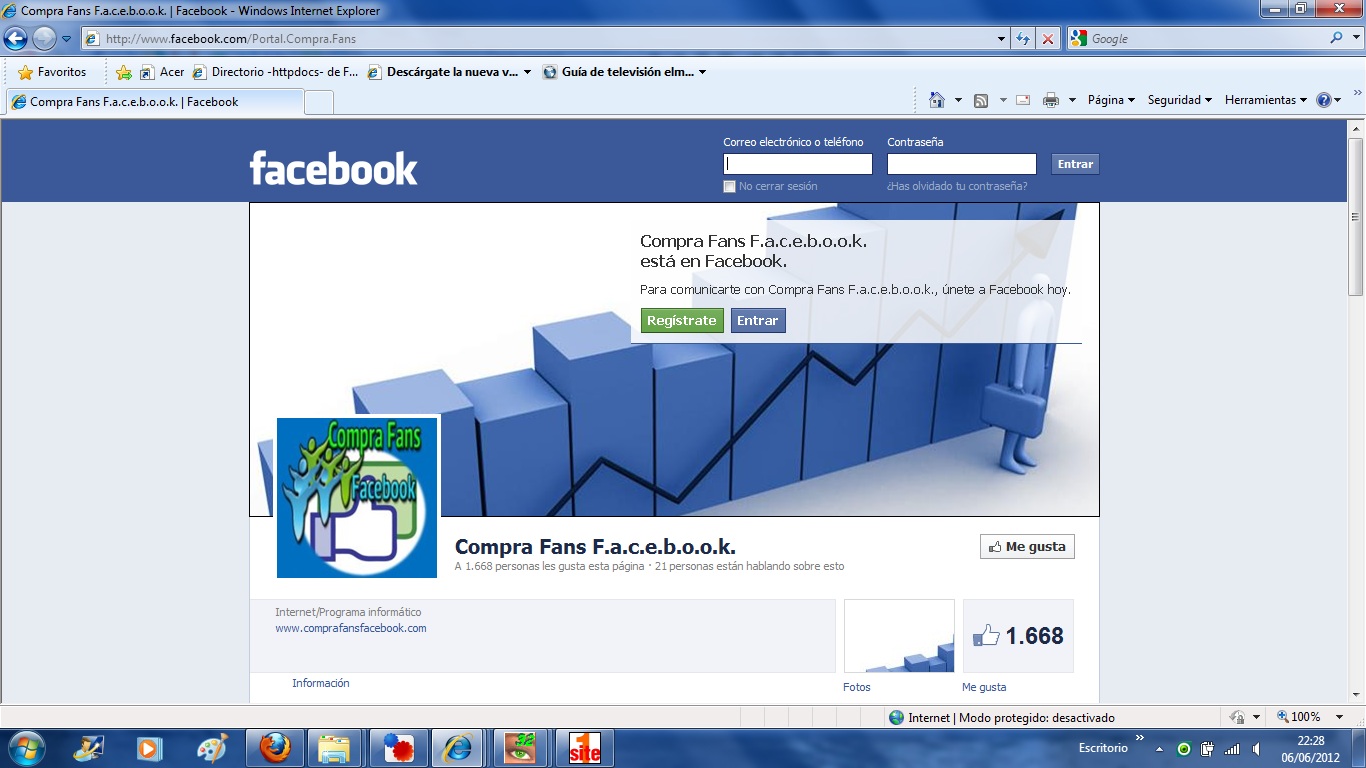Open the search provider dropdown arrow
Image resolution: width=1366 pixels, height=768 pixels.
[1354, 38]
